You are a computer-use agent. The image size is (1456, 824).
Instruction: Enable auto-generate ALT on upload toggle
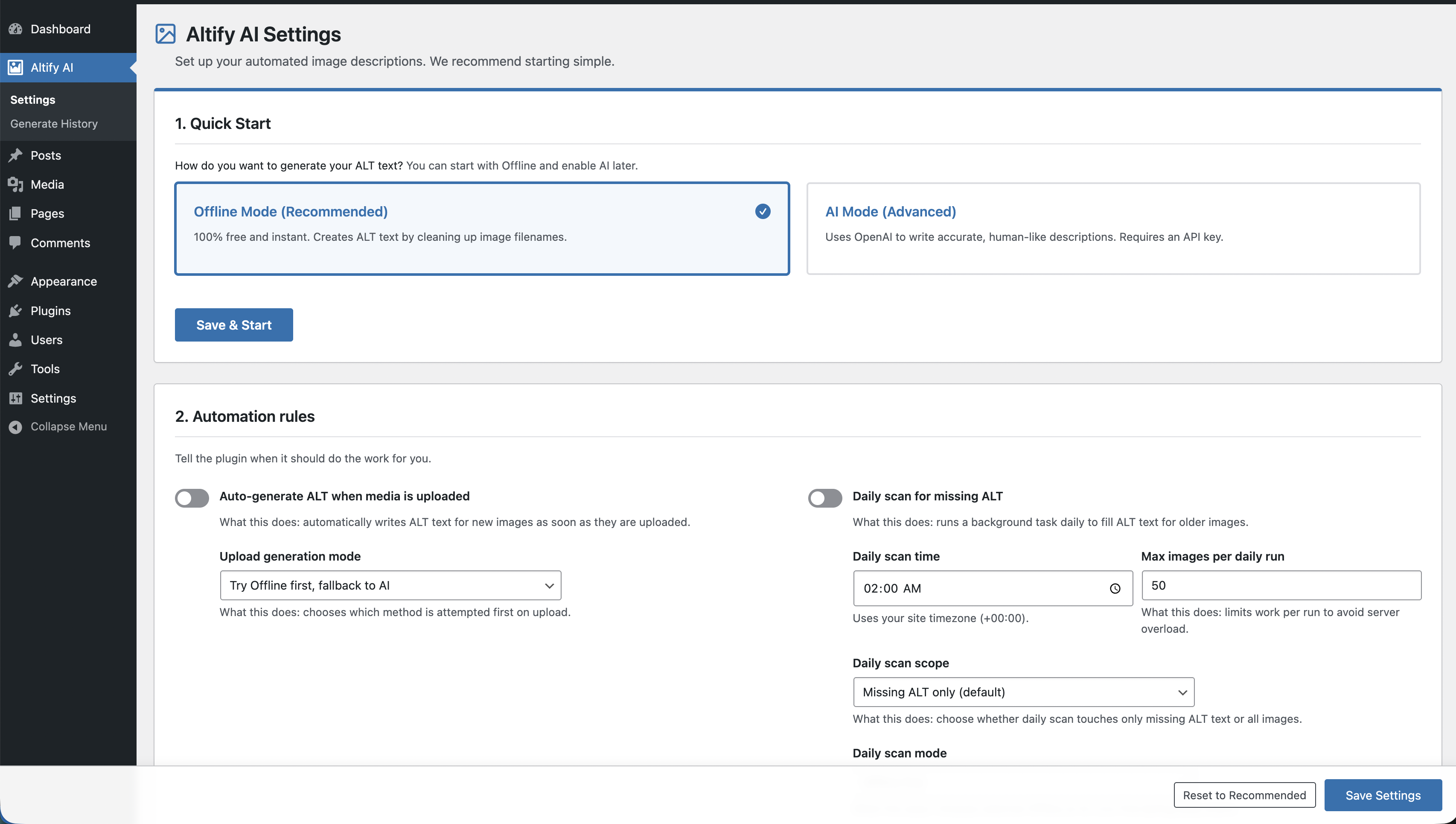pos(192,498)
